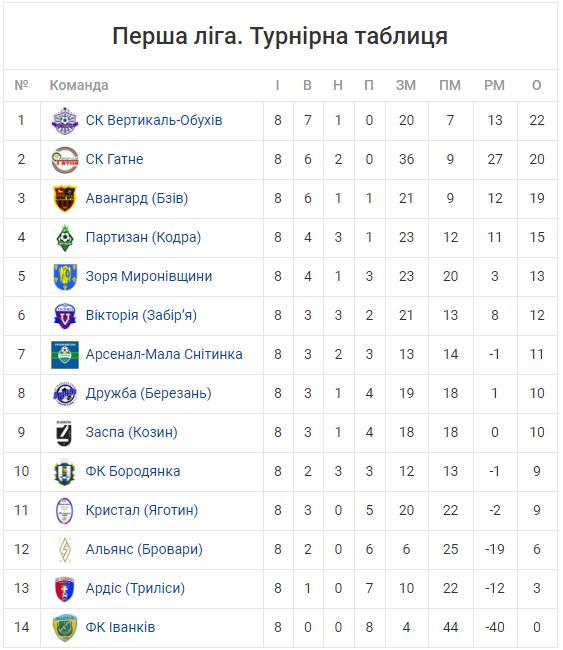Click the Заспа (Козин) black logo
Image resolution: width=563 pixels, height=650 pixels.
click(64, 433)
